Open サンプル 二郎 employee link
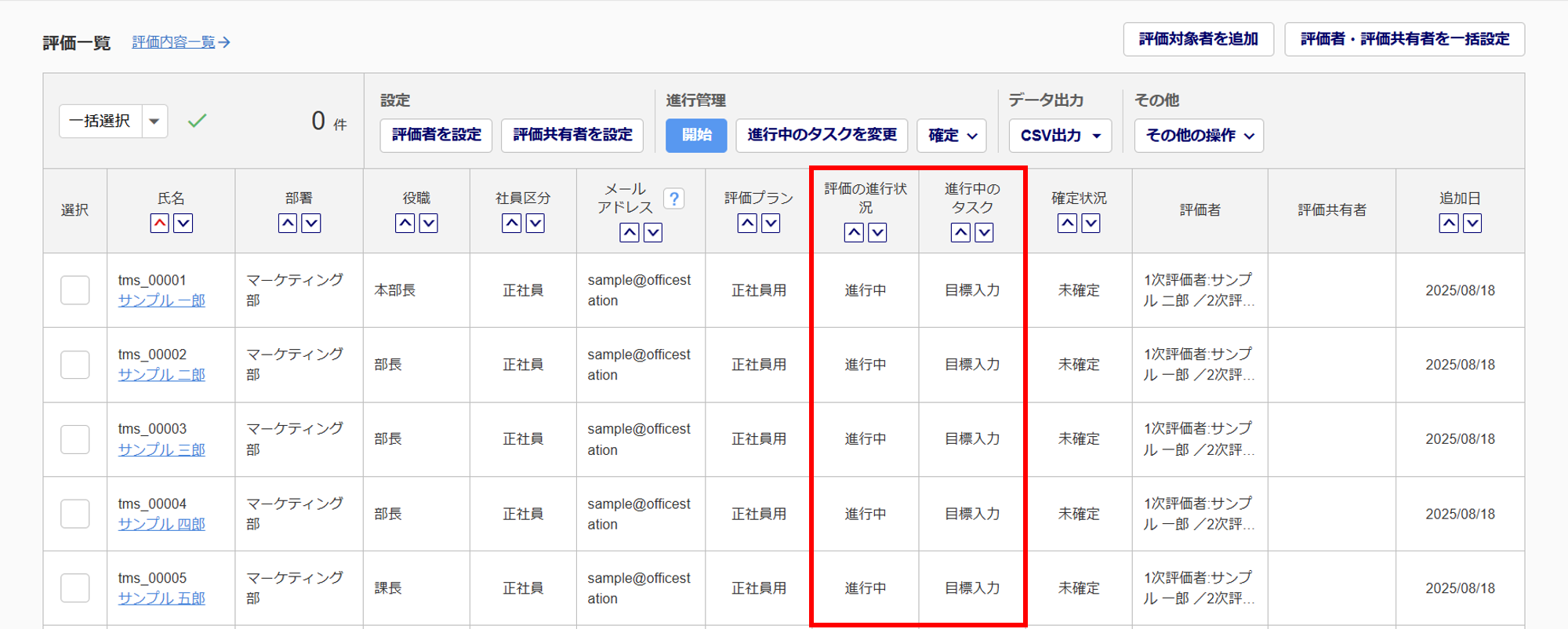The height and width of the screenshot is (629, 1568). click(162, 375)
